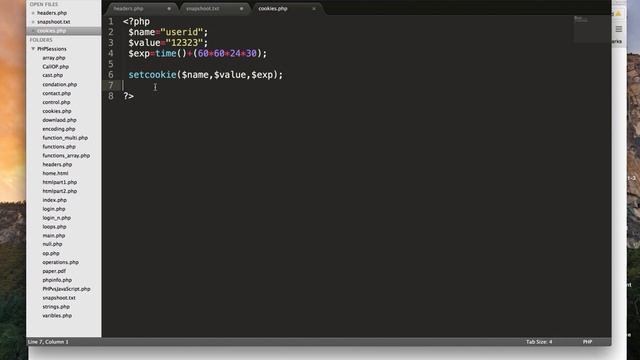Image resolution: width=640 pixels, height=360 pixels.
Task: Open control.php in the sidebar
Action: click(x=56, y=102)
